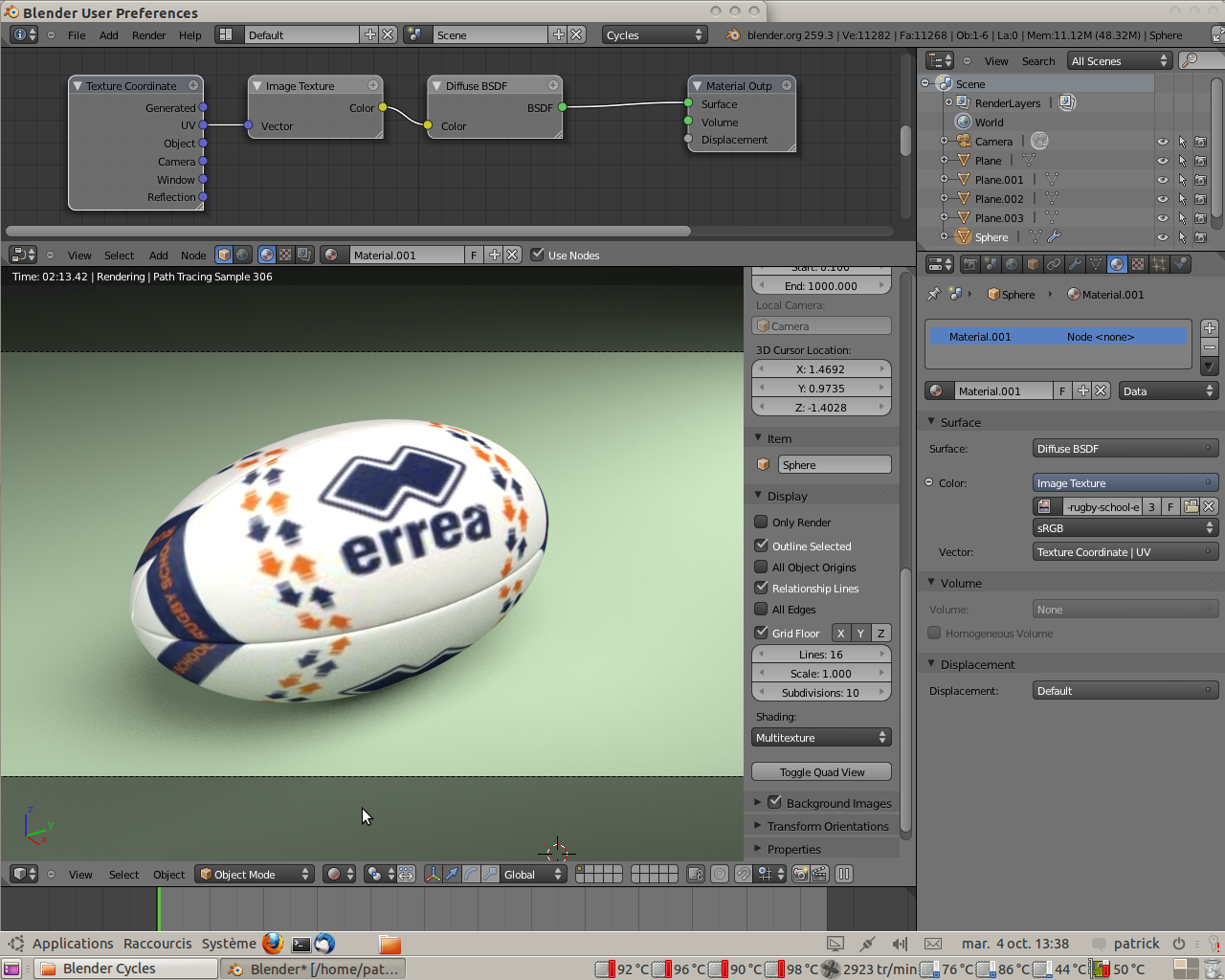The height and width of the screenshot is (980, 1225).
Task: Open the Multitexture shading dropdown
Action: (821, 737)
